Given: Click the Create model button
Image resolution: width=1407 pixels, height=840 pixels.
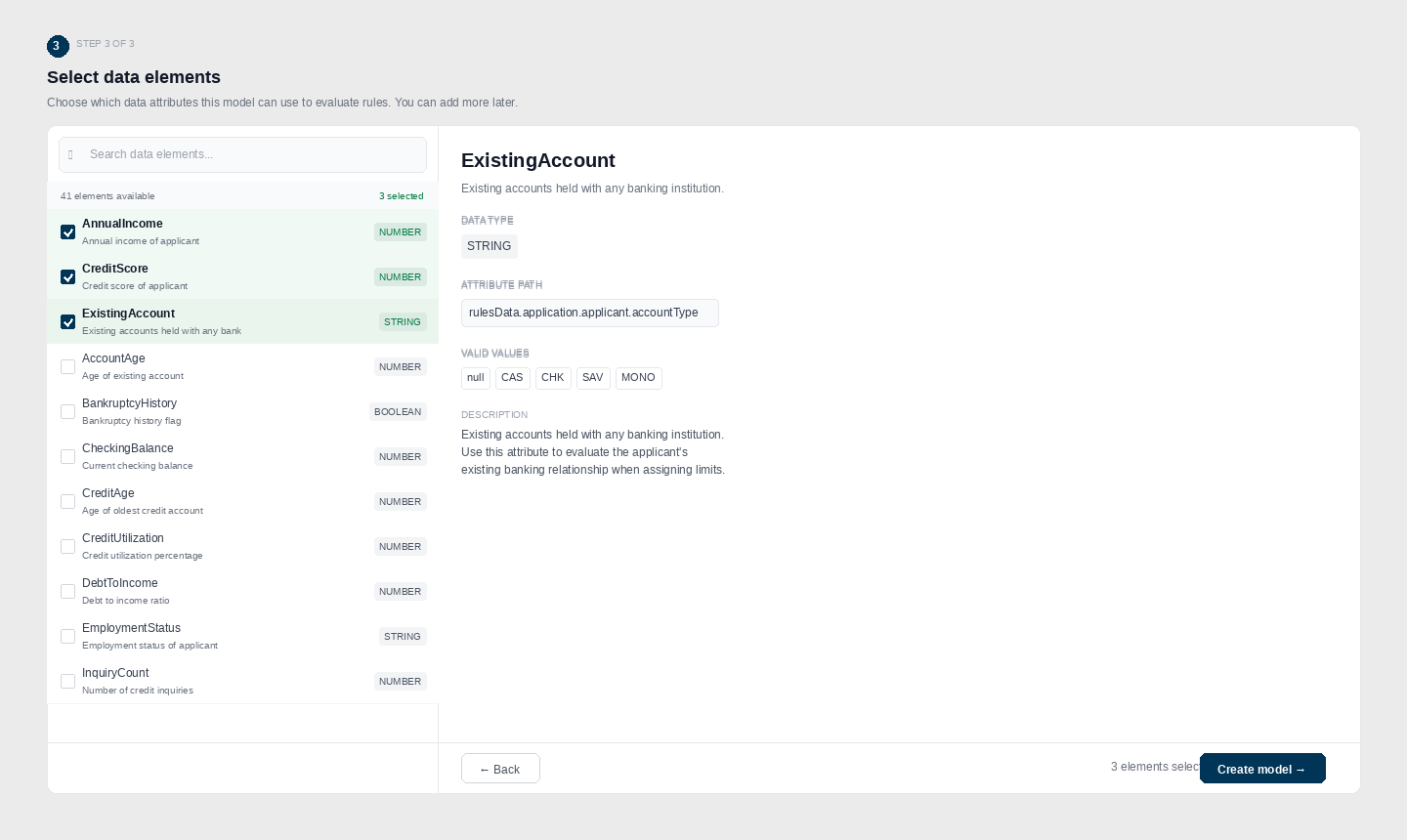Looking at the screenshot, I should pyautogui.click(x=1262, y=769).
